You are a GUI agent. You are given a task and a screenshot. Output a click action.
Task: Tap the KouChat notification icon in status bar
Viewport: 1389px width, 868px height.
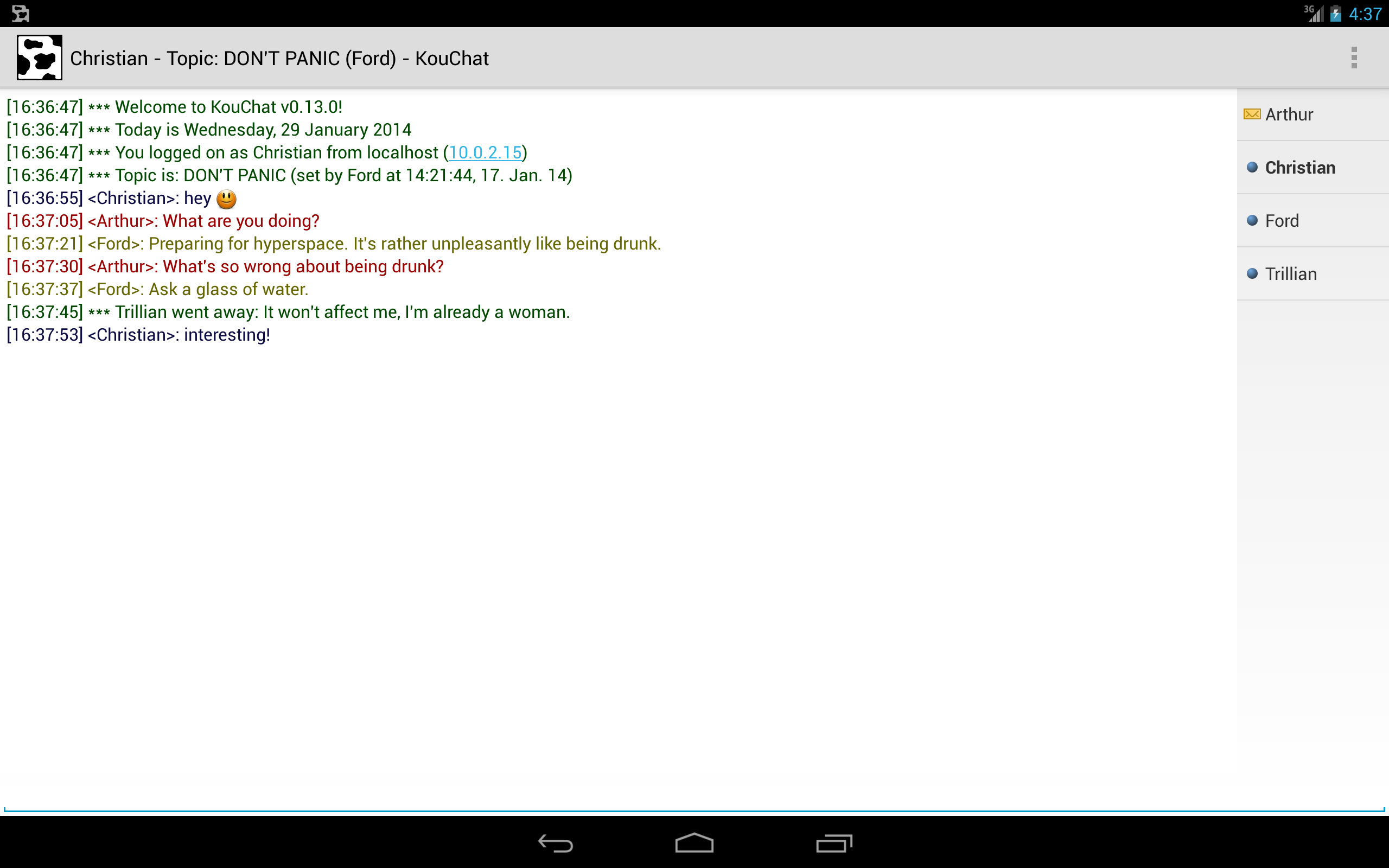(21, 13)
